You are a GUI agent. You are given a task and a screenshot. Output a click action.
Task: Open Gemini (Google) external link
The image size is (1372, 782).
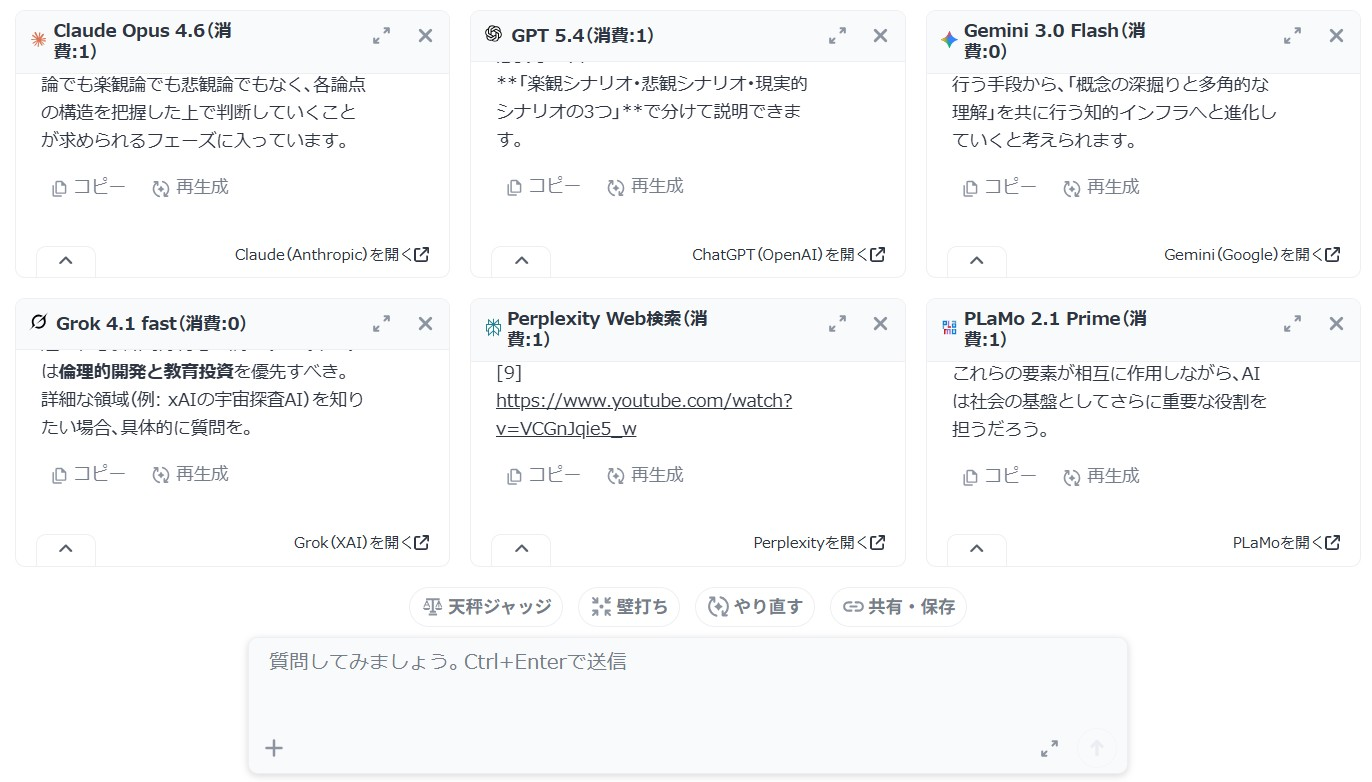click(1252, 255)
